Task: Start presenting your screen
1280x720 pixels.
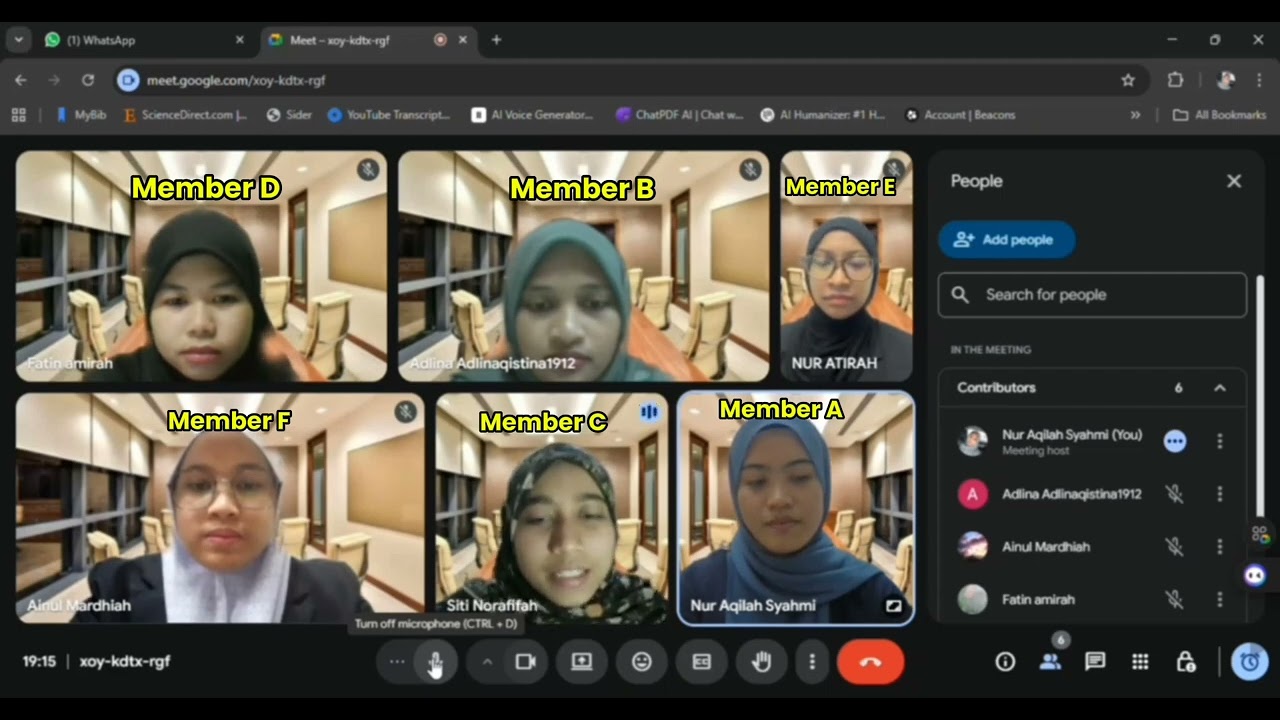Action: pyautogui.click(x=582, y=662)
